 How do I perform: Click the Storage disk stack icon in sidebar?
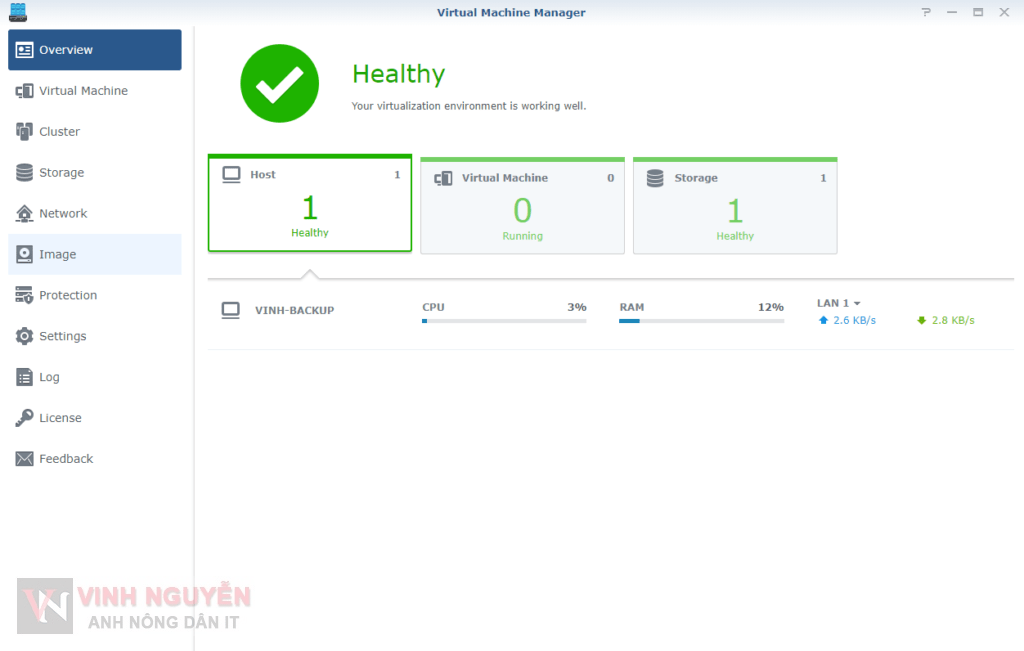tap(25, 173)
